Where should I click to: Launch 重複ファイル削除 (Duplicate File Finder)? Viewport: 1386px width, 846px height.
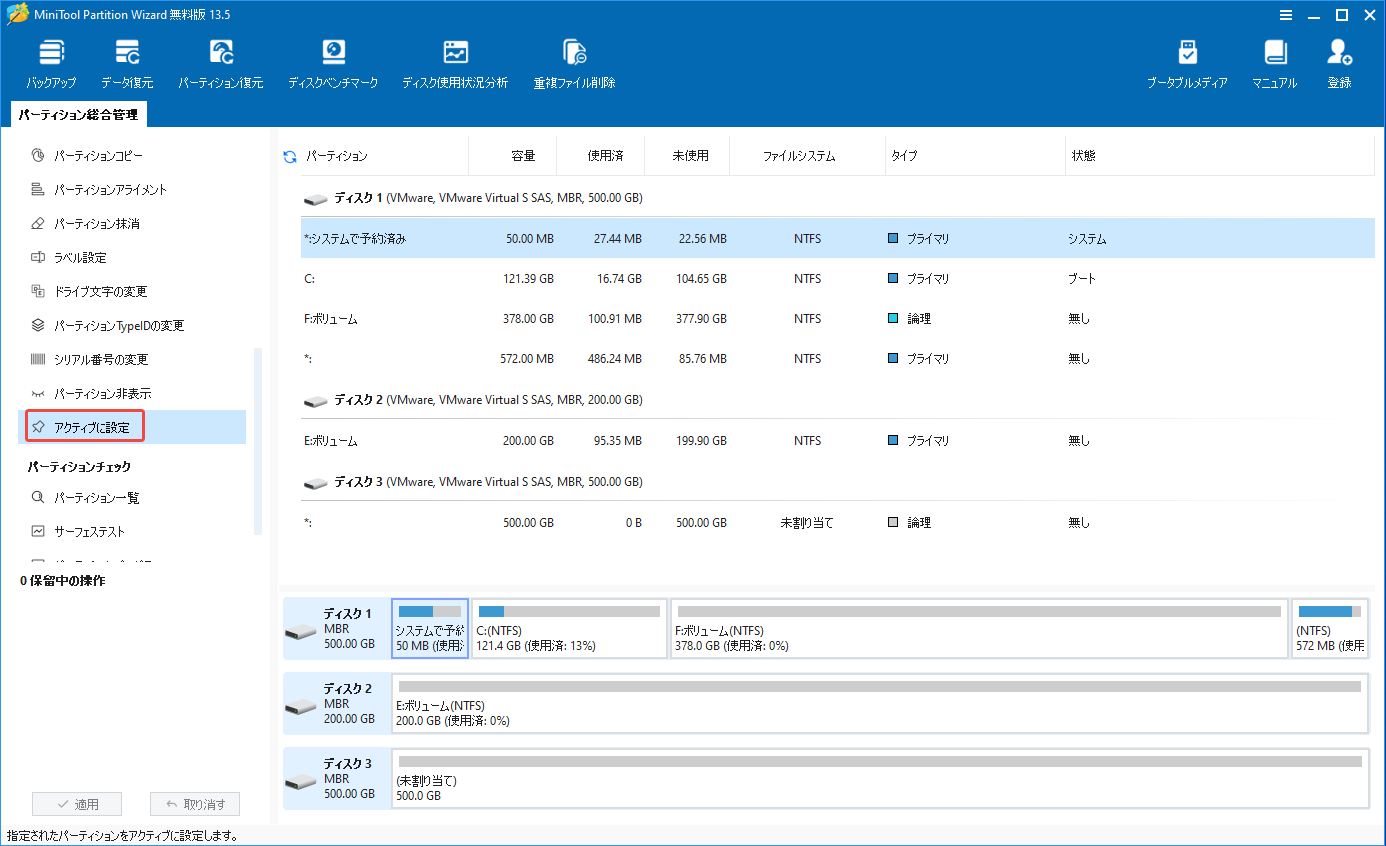coord(573,62)
